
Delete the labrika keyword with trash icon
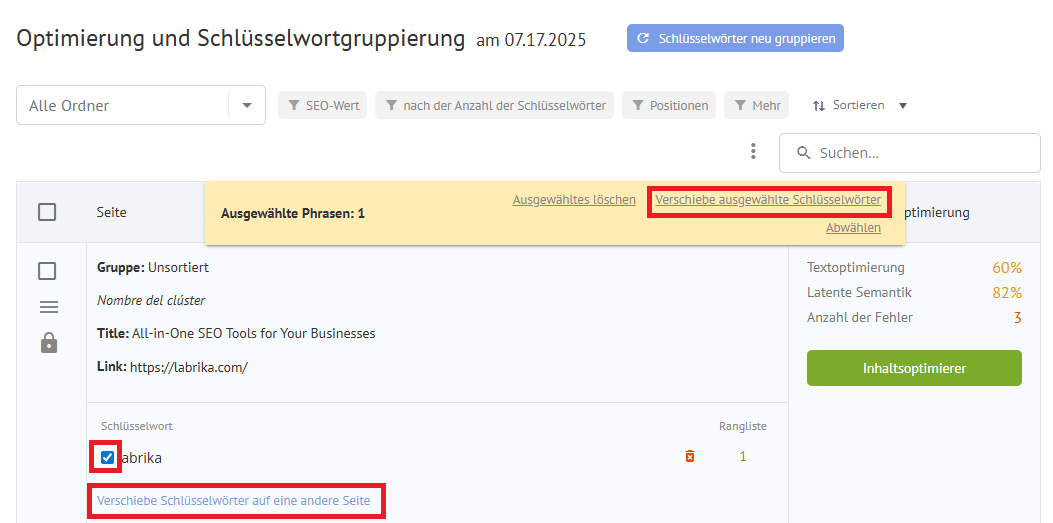(689, 457)
